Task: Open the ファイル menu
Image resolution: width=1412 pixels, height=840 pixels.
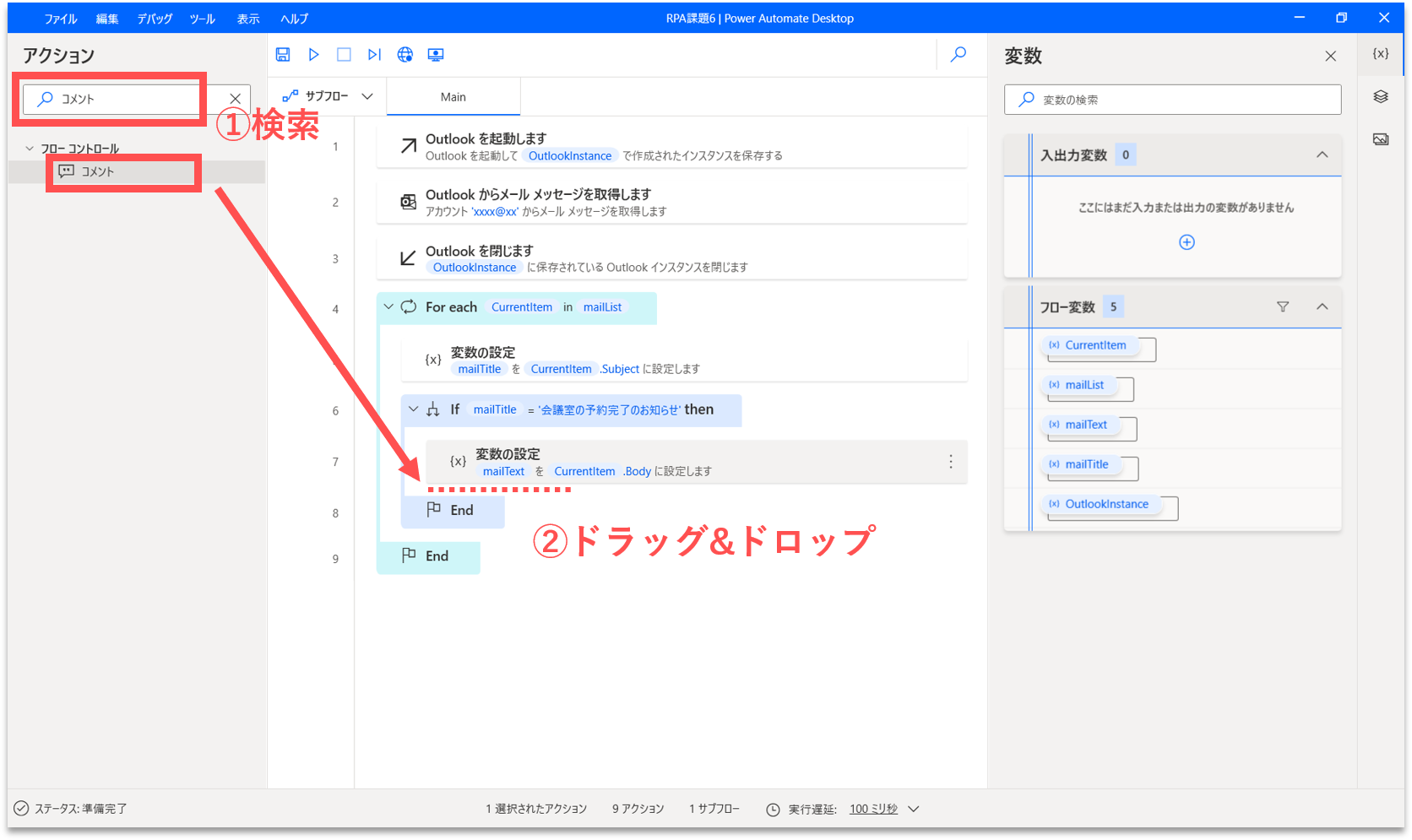Action: [61, 19]
